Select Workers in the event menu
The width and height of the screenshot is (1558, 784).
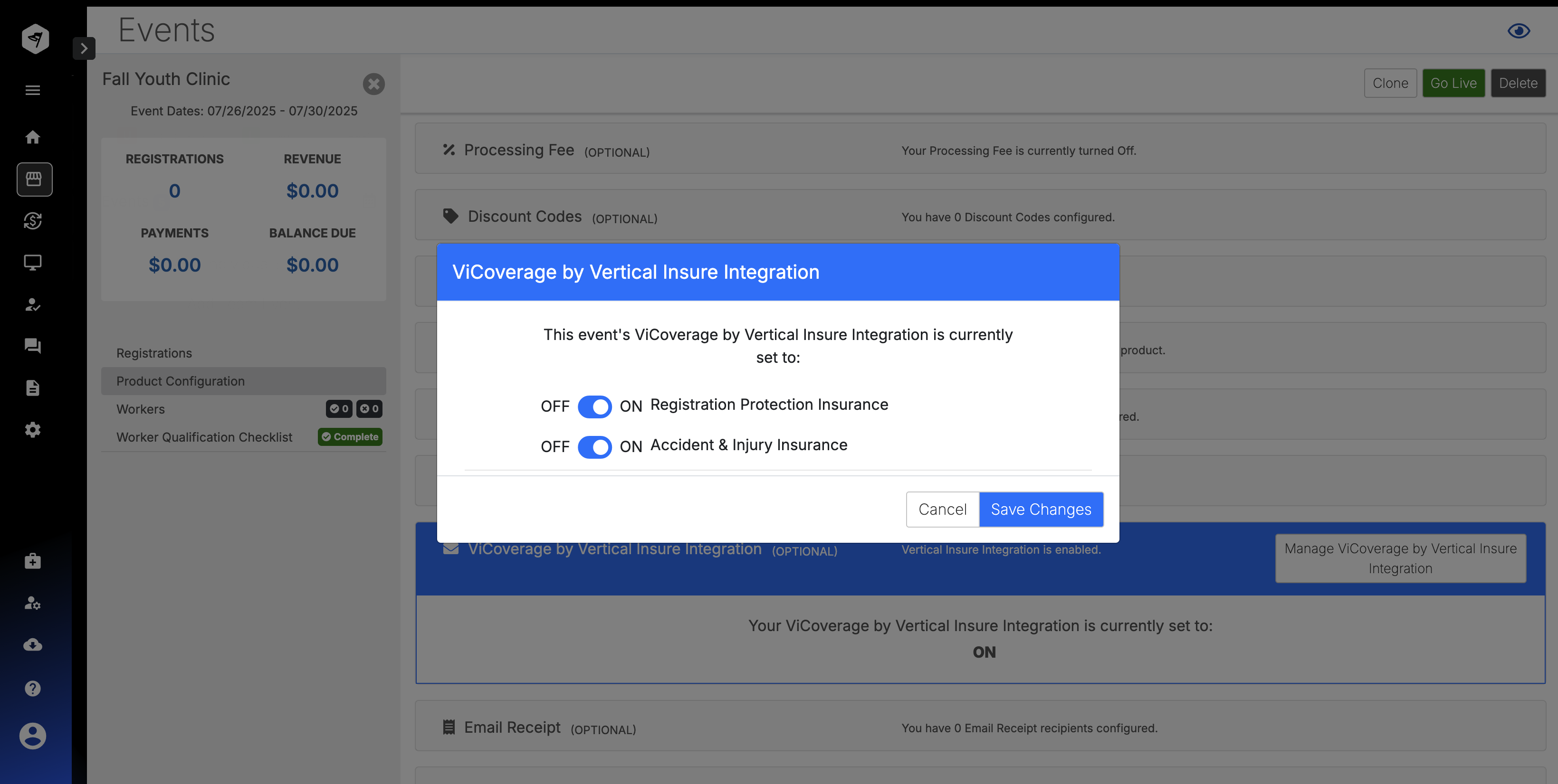tap(243, 409)
